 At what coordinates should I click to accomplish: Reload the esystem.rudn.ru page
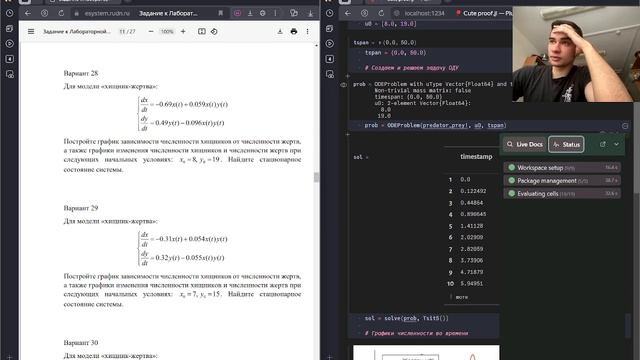pyautogui.click(x=61, y=13)
